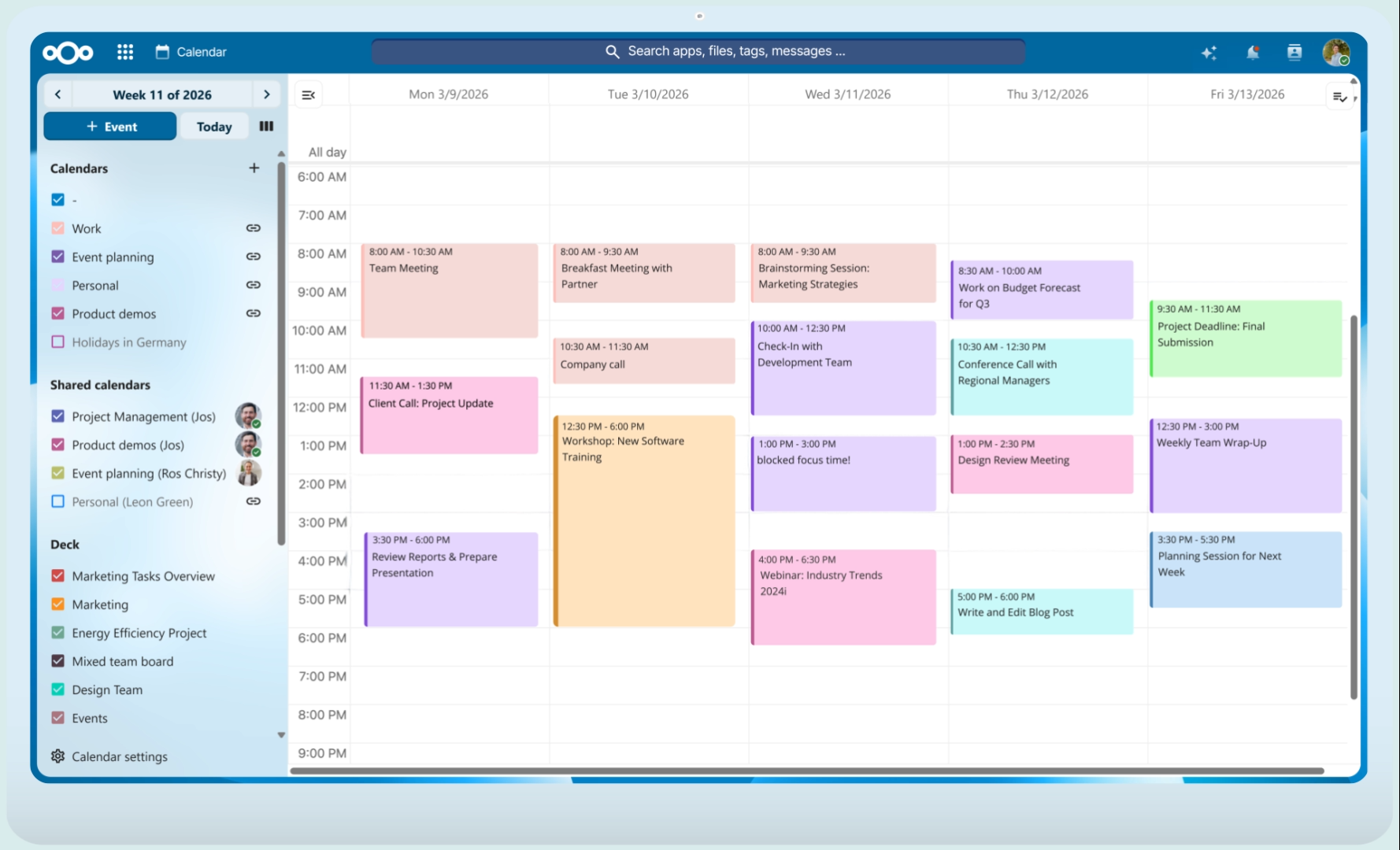Screen dimensions: 1400x850
Task: Toggle the Personal calendar checkbox
Action: click(57, 285)
